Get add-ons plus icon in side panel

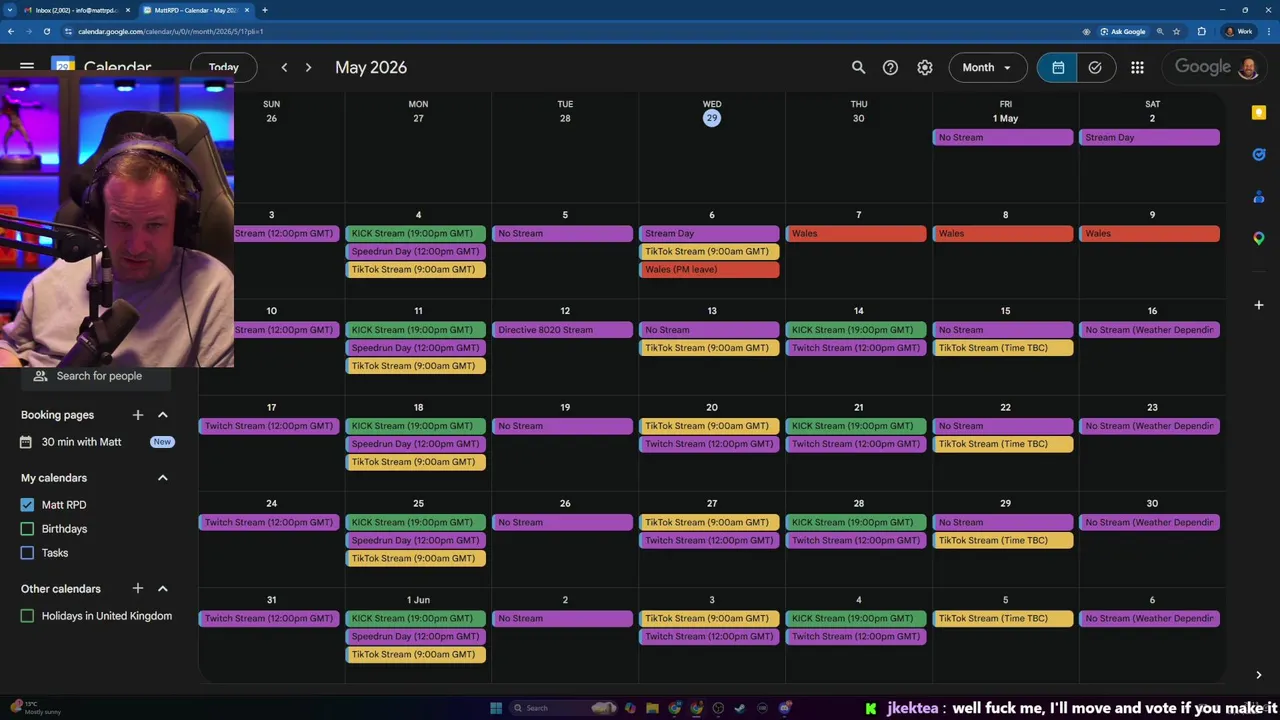pyautogui.click(x=1259, y=304)
